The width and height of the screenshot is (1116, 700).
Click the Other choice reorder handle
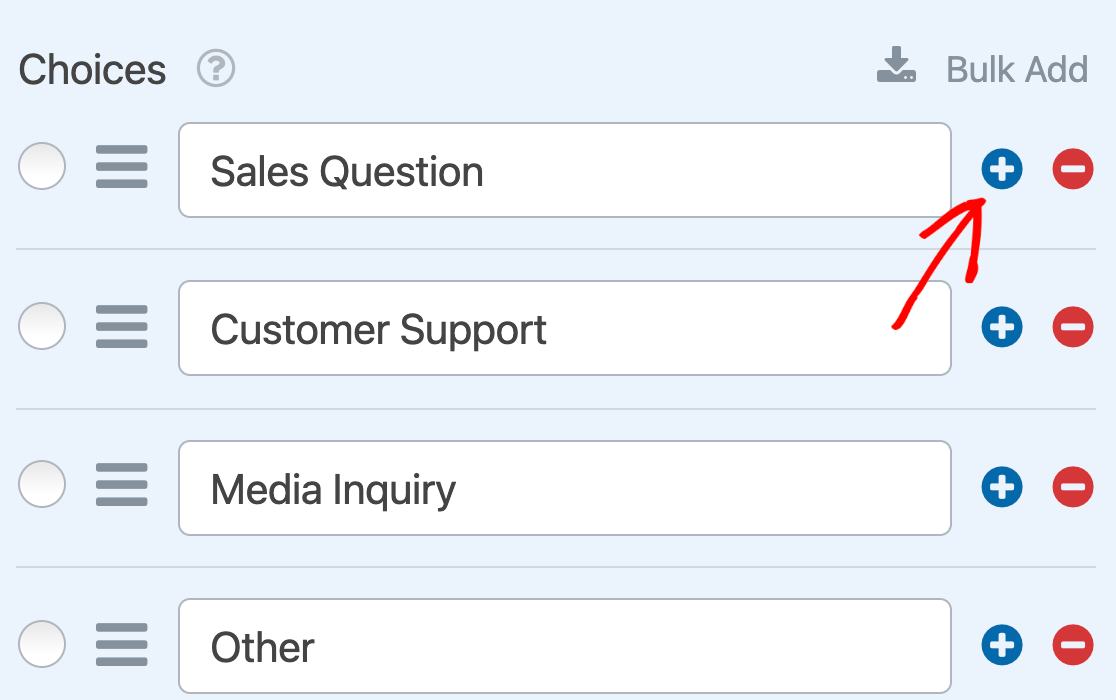coord(122,645)
